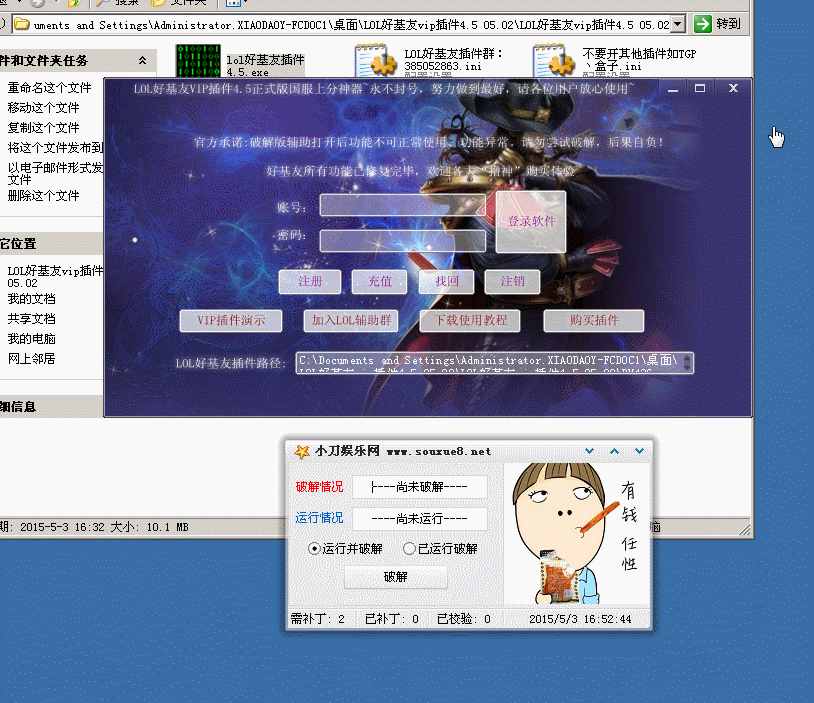Click the folder icon in address bar
Screen dimensions: 814x703
[21, 24]
